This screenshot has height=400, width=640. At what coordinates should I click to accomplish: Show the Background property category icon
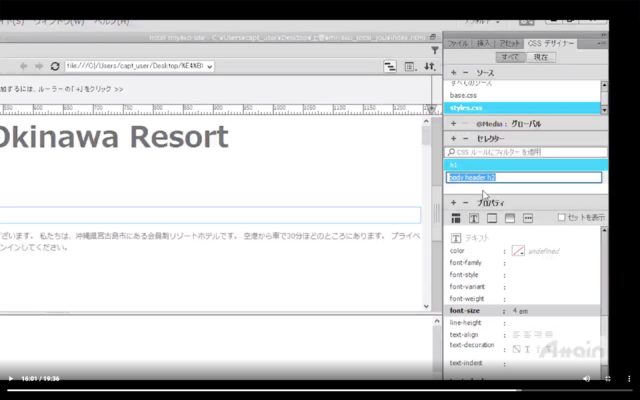[x=510, y=218]
